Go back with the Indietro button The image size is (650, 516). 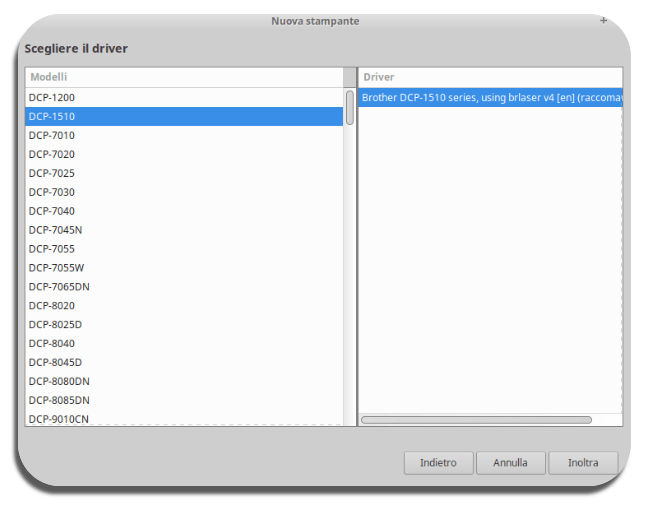pyautogui.click(x=438, y=463)
